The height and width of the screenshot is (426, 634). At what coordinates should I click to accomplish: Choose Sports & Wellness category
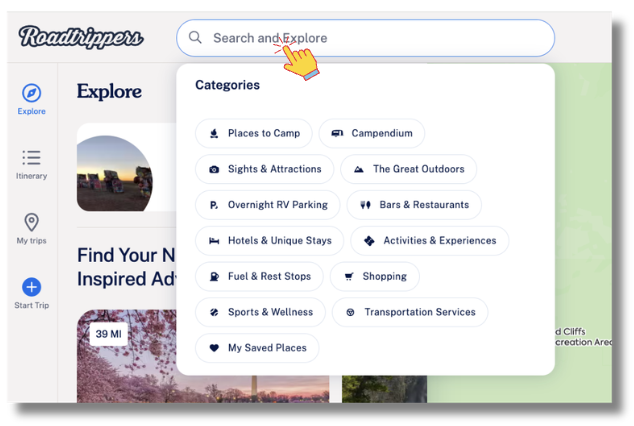(260, 312)
